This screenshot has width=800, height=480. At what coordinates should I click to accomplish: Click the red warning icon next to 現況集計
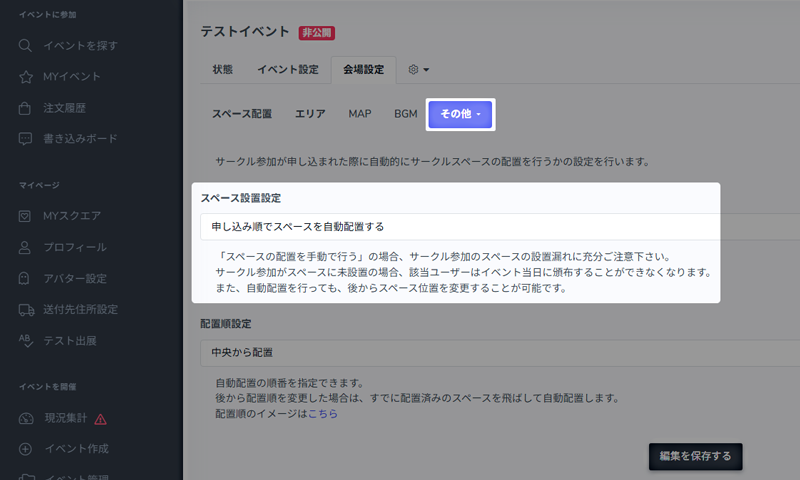[100, 418]
